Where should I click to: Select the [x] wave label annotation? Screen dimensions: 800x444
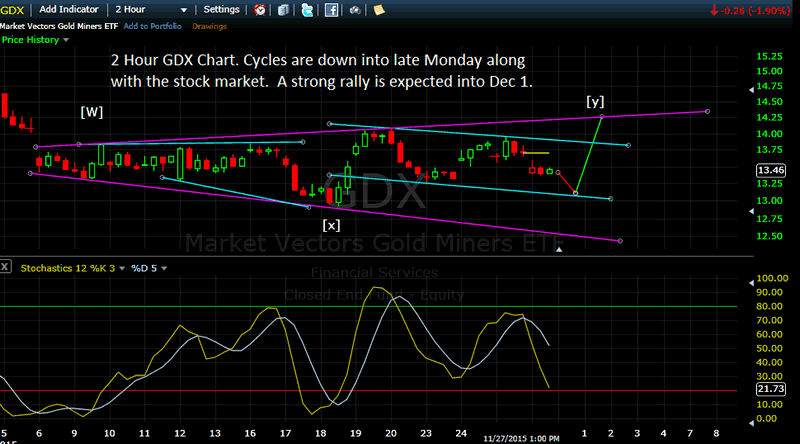tap(331, 225)
